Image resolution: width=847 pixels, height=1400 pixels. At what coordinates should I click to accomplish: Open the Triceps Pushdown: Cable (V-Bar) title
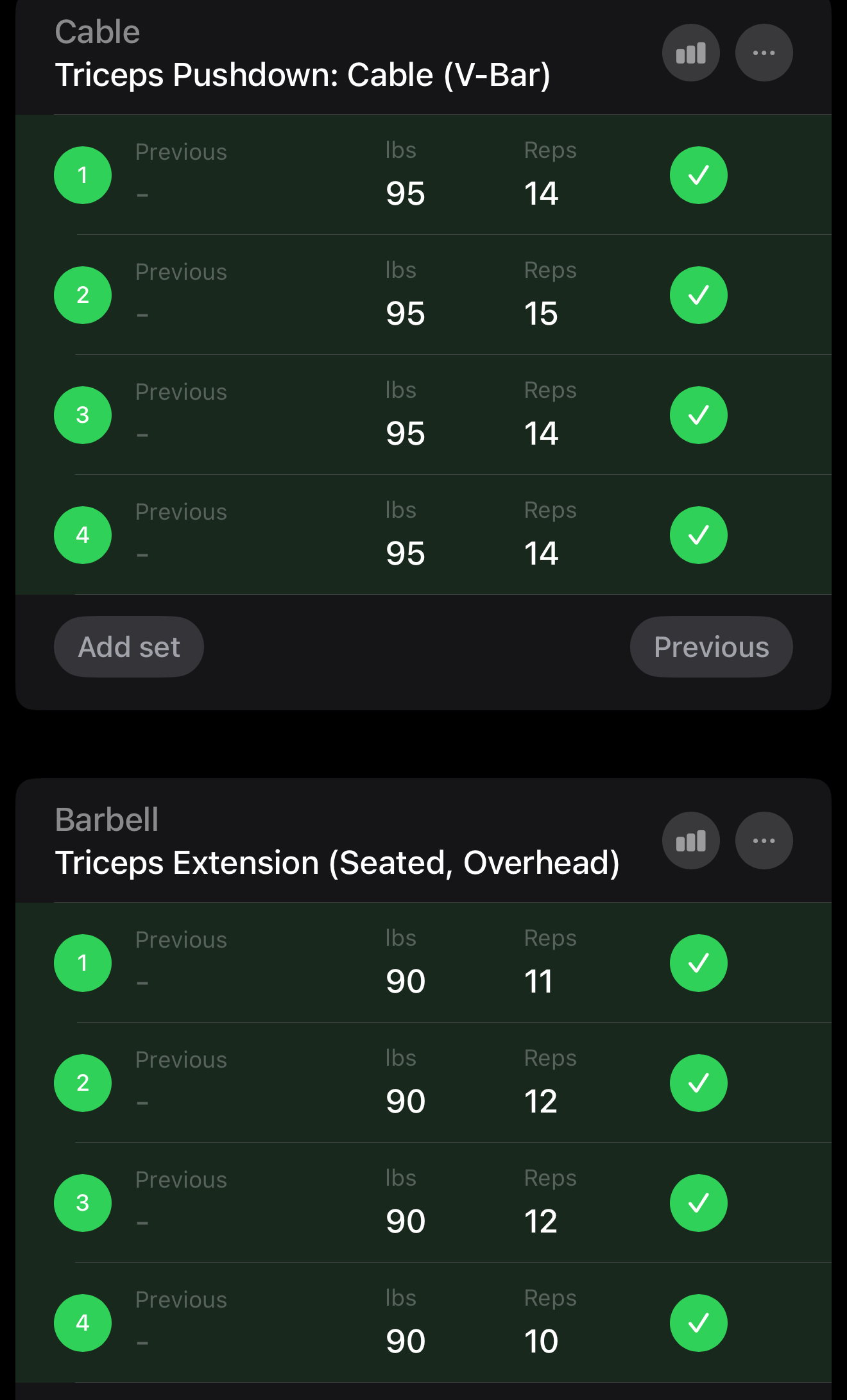pyautogui.click(x=303, y=74)
